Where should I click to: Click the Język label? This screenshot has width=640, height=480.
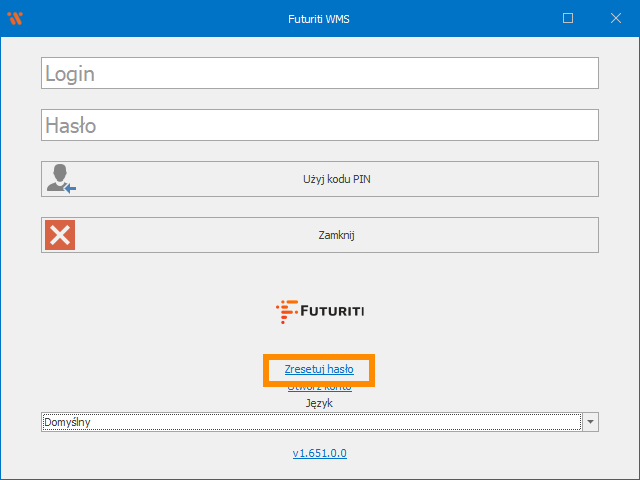(x=319, y=403)
